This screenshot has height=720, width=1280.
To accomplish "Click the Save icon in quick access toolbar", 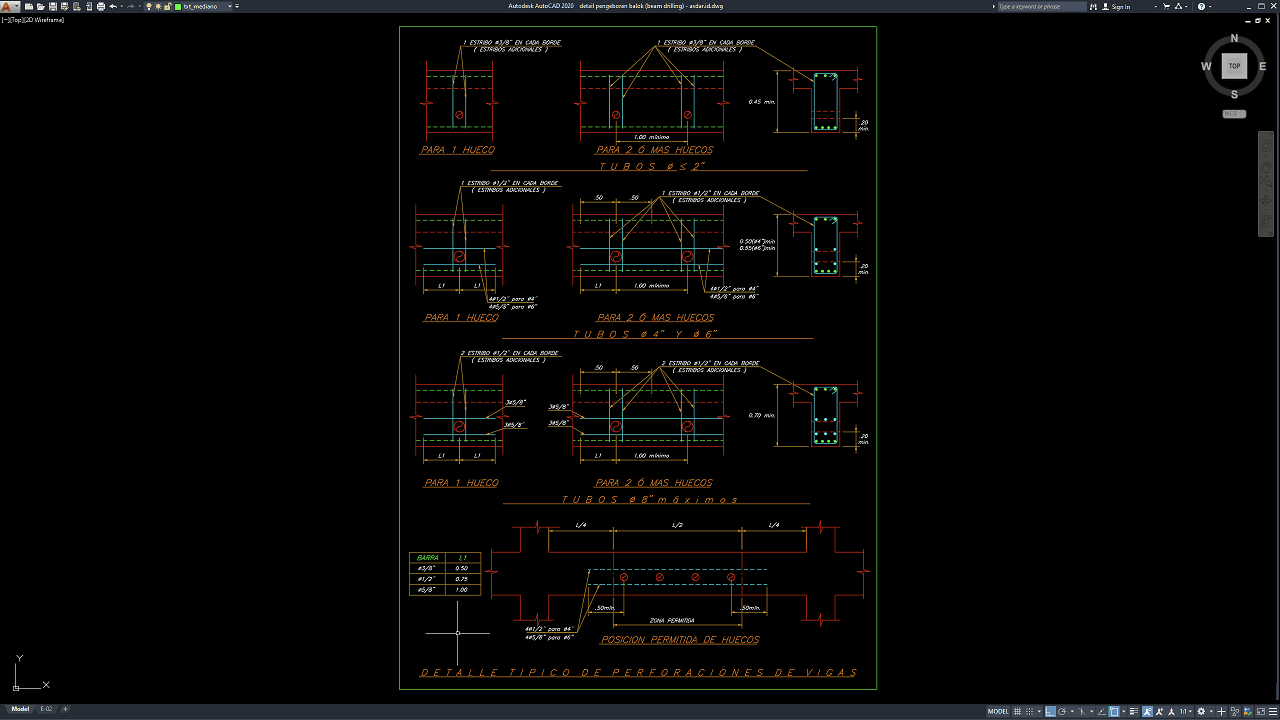I will pos(52,7).
